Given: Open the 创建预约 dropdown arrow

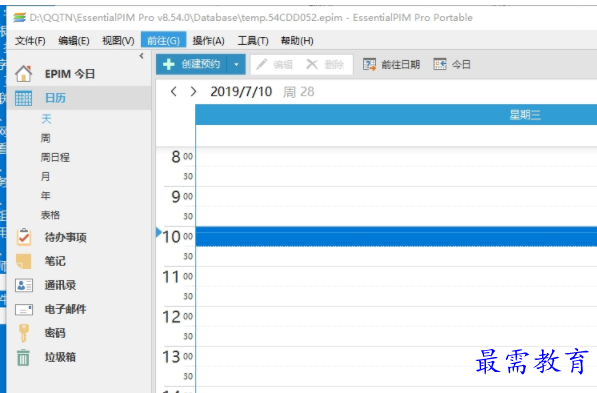Looking at the screenshot, I should [236, 64].
